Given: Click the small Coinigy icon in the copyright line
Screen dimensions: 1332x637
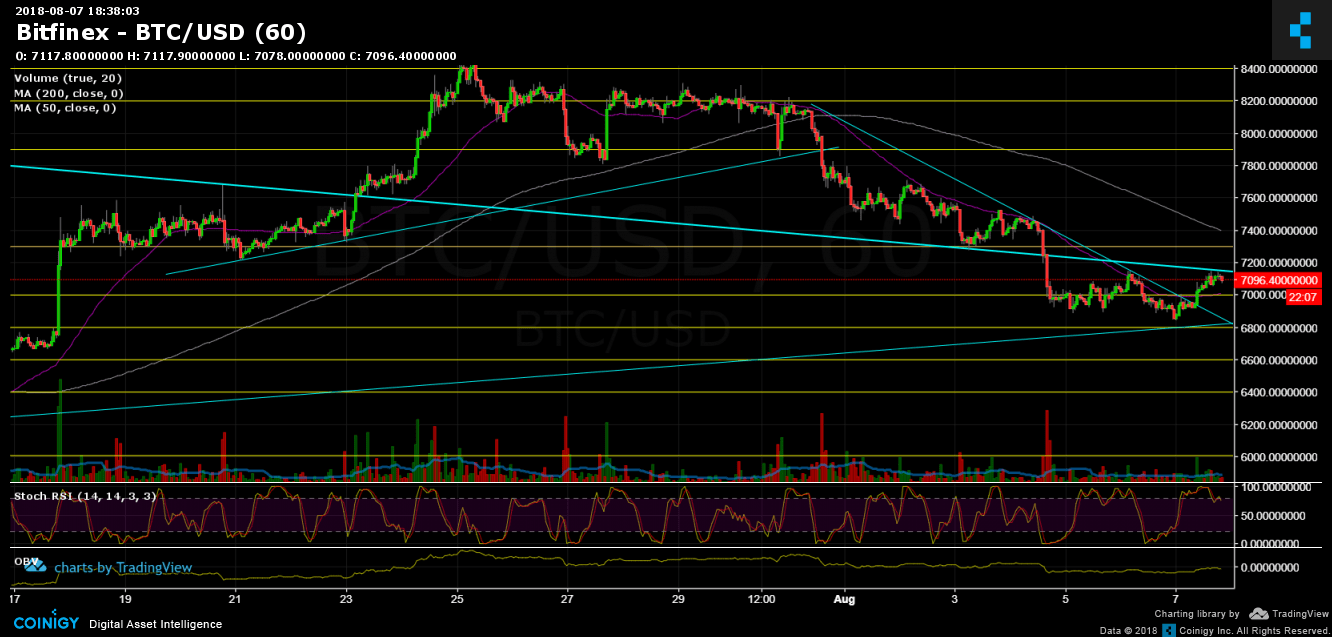Looking at the screenshot, I should (x=1169, y=630).
